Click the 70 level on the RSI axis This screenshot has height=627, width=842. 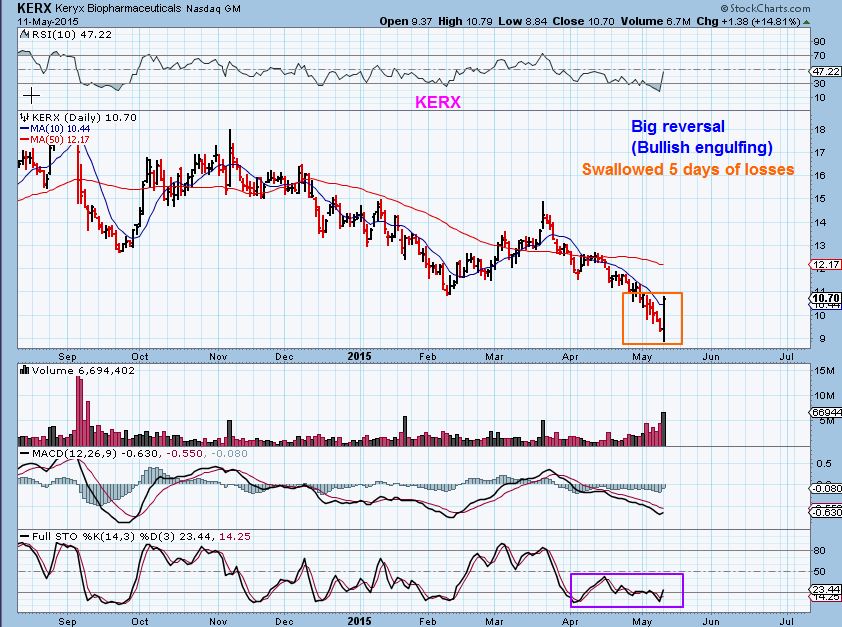[819, 55]
